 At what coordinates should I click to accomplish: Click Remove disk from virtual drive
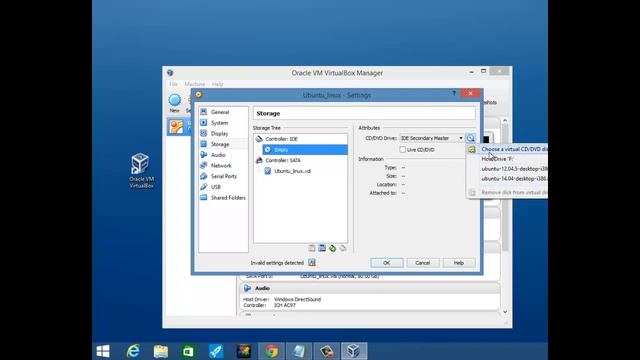pos(507,192)
